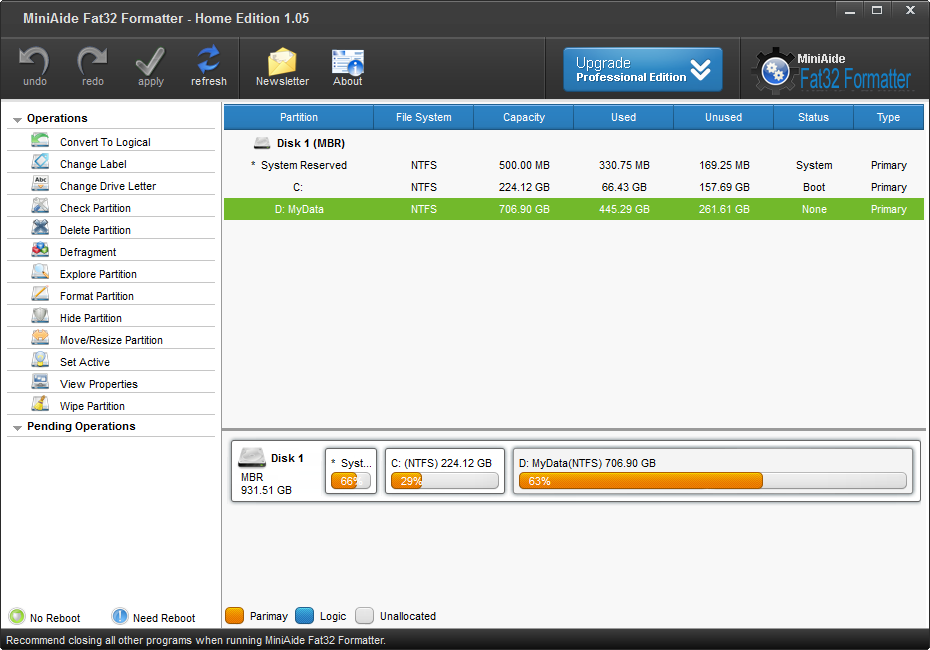Sort by the File System column header
The height and width of the screenshot is (650, 930).
click(423, 117)
